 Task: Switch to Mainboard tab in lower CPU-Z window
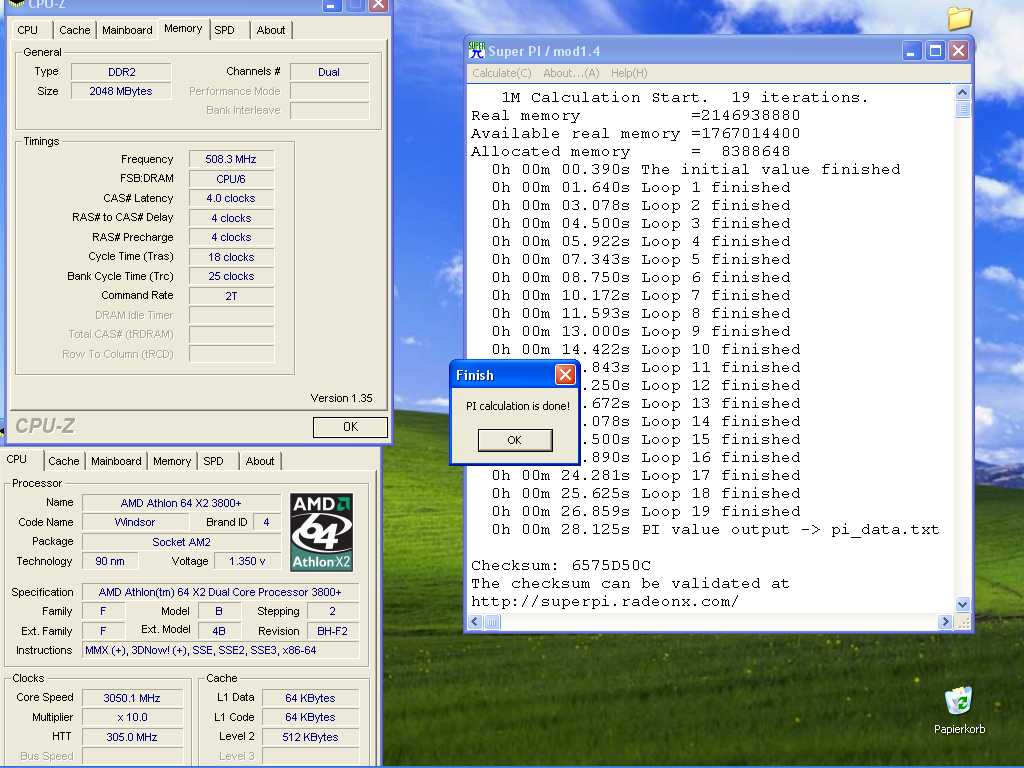coord(116,461)
